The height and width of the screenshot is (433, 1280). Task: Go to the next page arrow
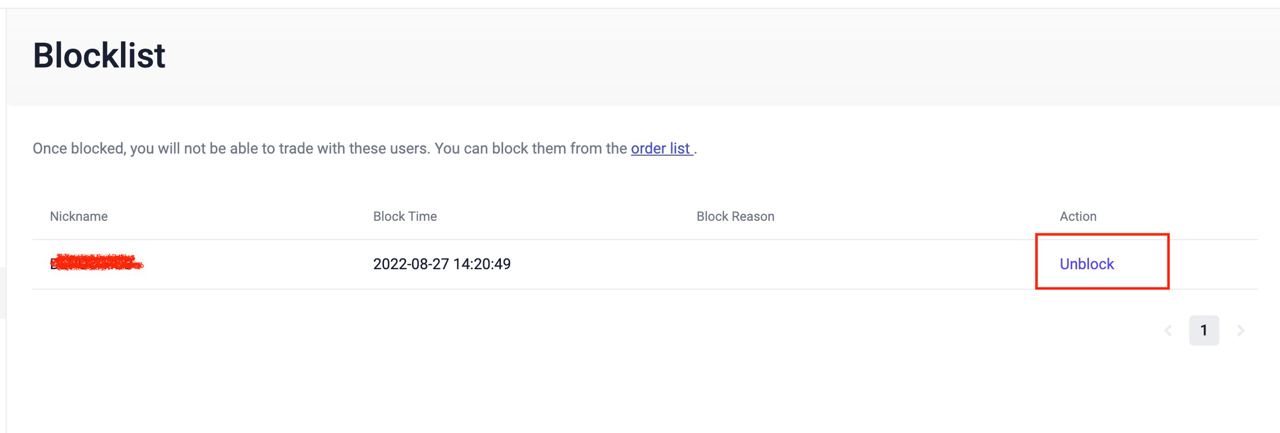coord(1241,331)
